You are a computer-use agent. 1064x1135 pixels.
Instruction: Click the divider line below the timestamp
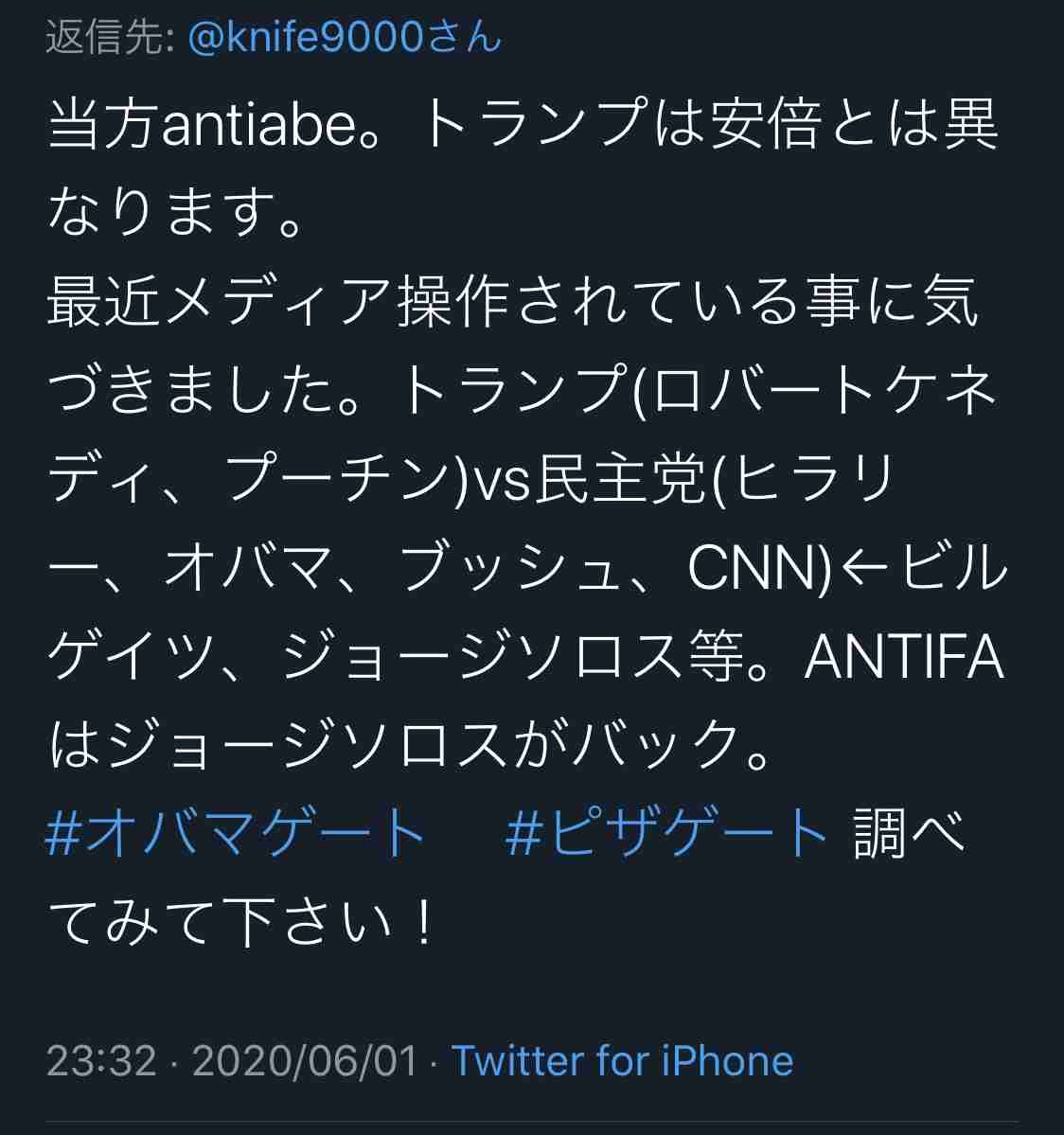point(532,1123)
